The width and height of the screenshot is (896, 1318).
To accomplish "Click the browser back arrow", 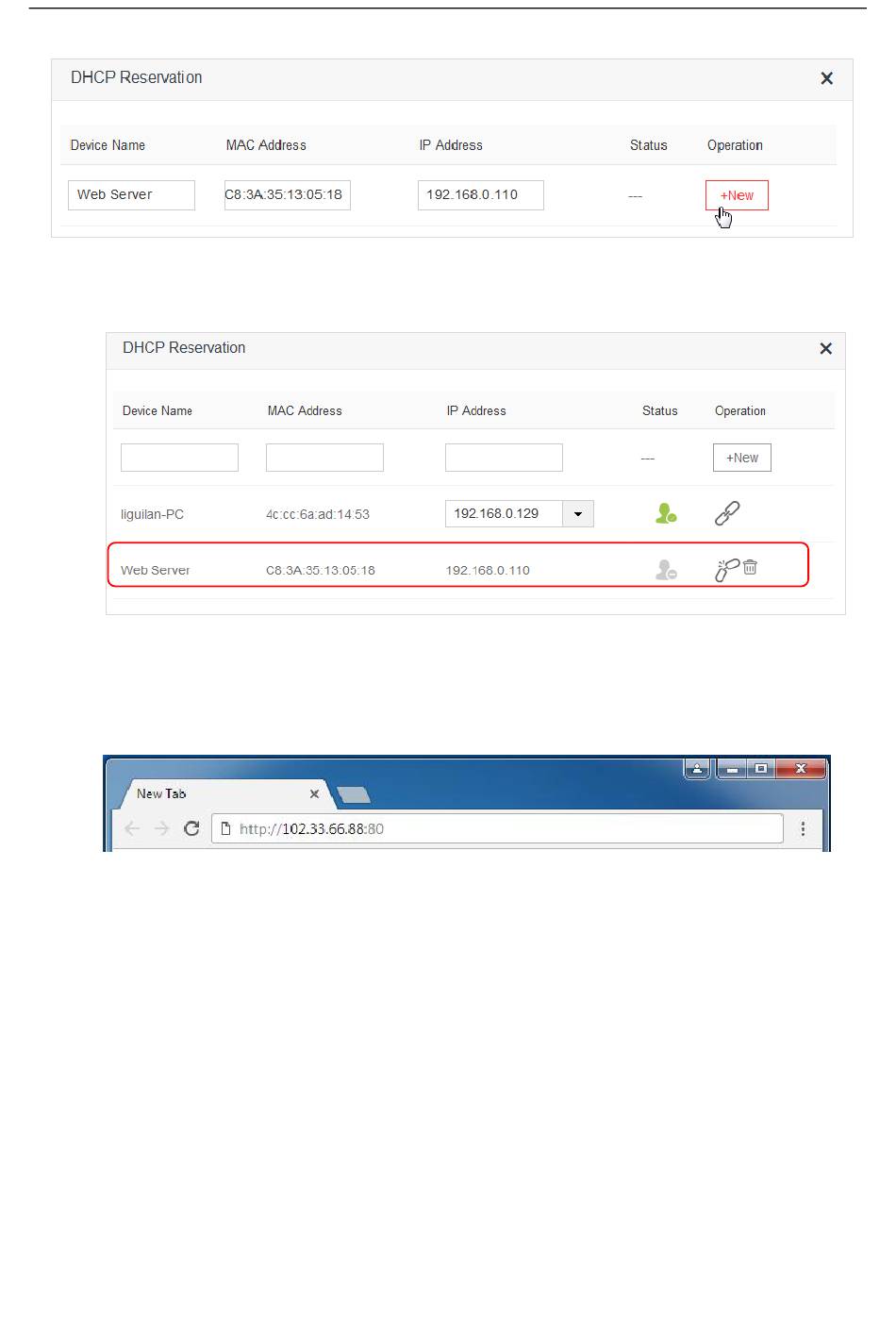I will 132,828.
